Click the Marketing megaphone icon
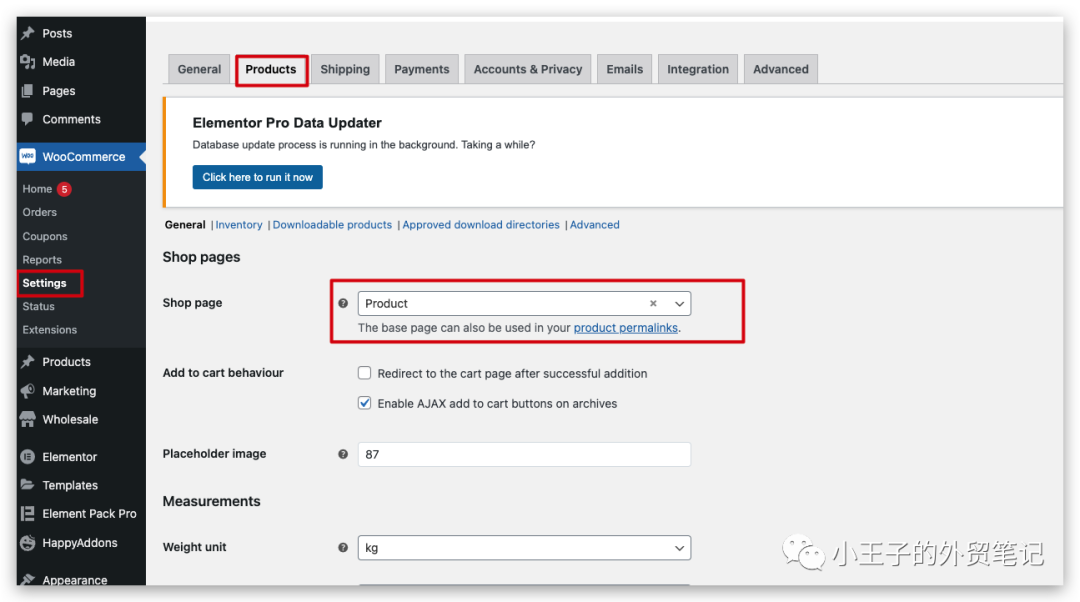Image resolution: width=1080 pixels, height=602 pixels. (x=28, y=391)
